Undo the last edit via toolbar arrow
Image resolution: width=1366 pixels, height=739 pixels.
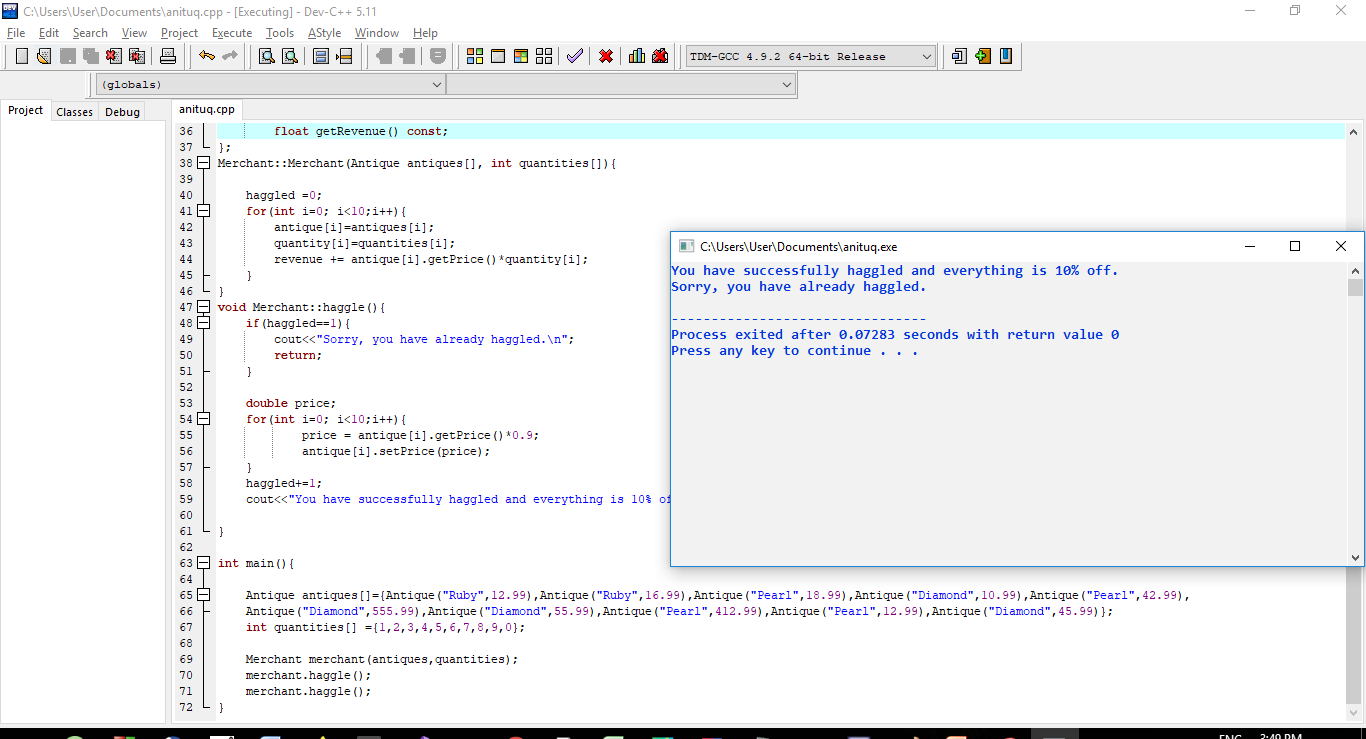click(x=206, y=56)
